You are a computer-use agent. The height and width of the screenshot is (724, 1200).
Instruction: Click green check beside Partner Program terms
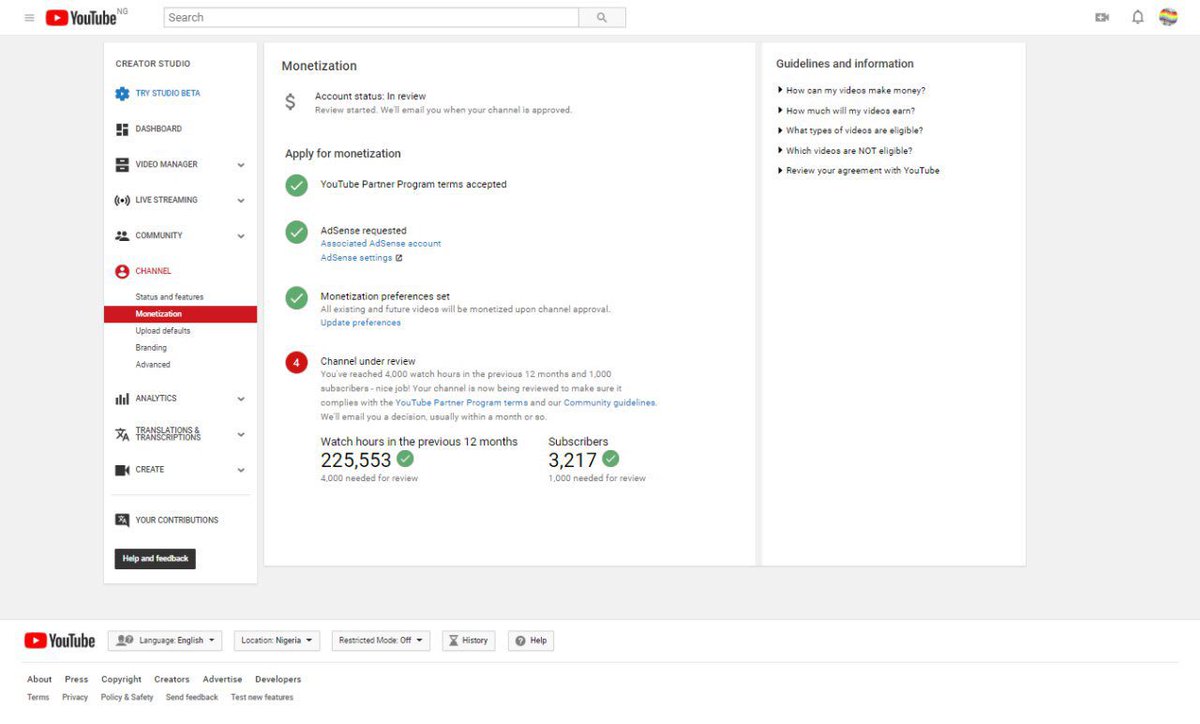click(296, 185)
